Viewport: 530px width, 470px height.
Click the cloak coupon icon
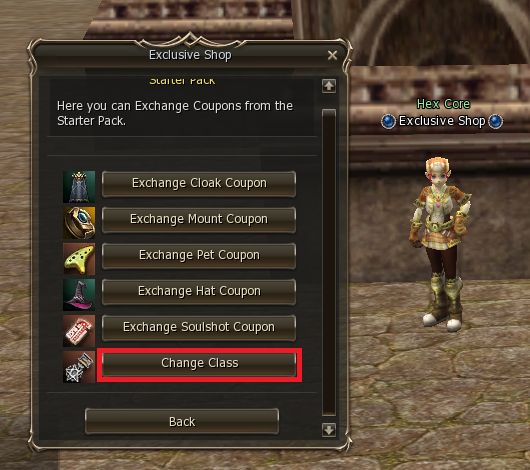tap(79, 187)
